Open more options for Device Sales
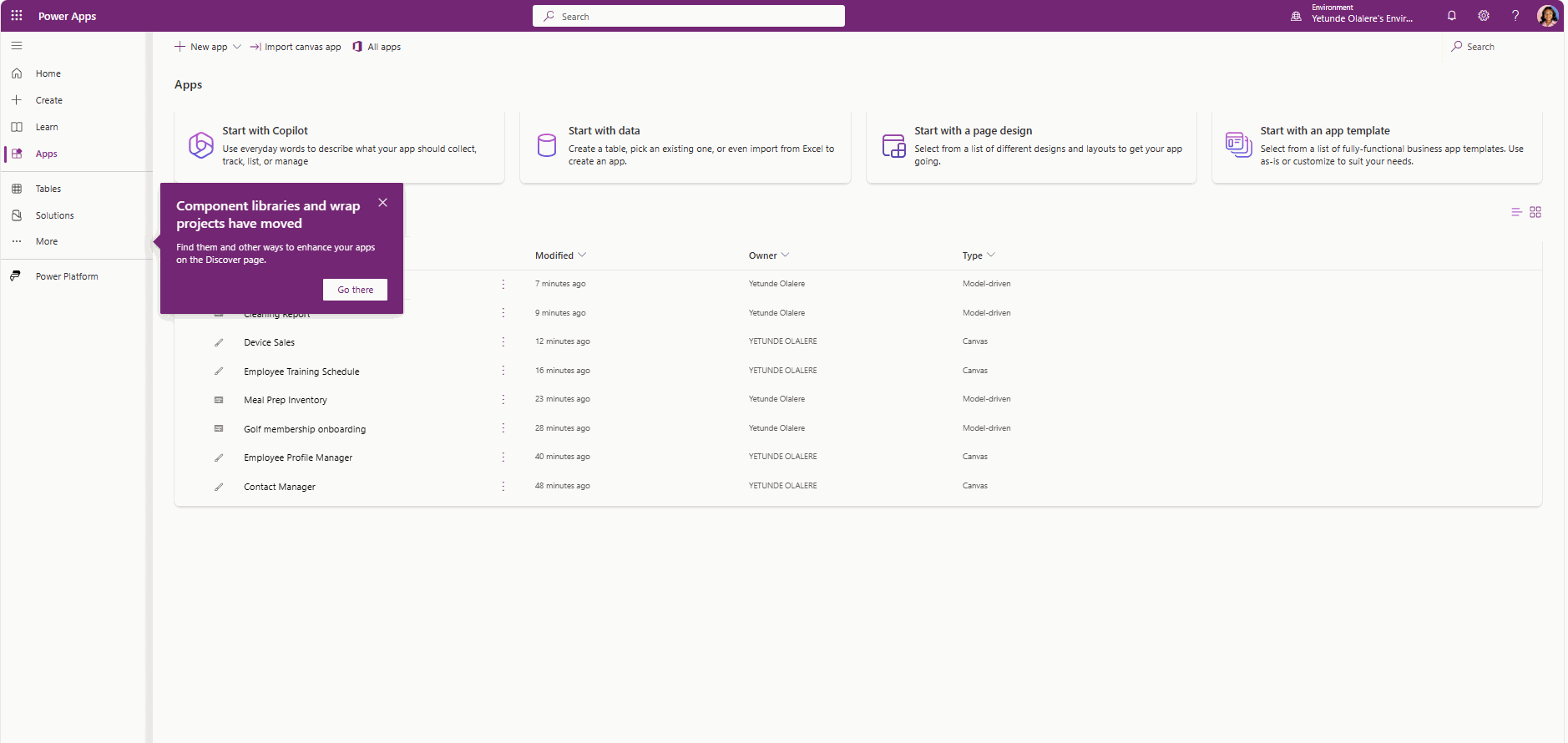 pos(503,341)
